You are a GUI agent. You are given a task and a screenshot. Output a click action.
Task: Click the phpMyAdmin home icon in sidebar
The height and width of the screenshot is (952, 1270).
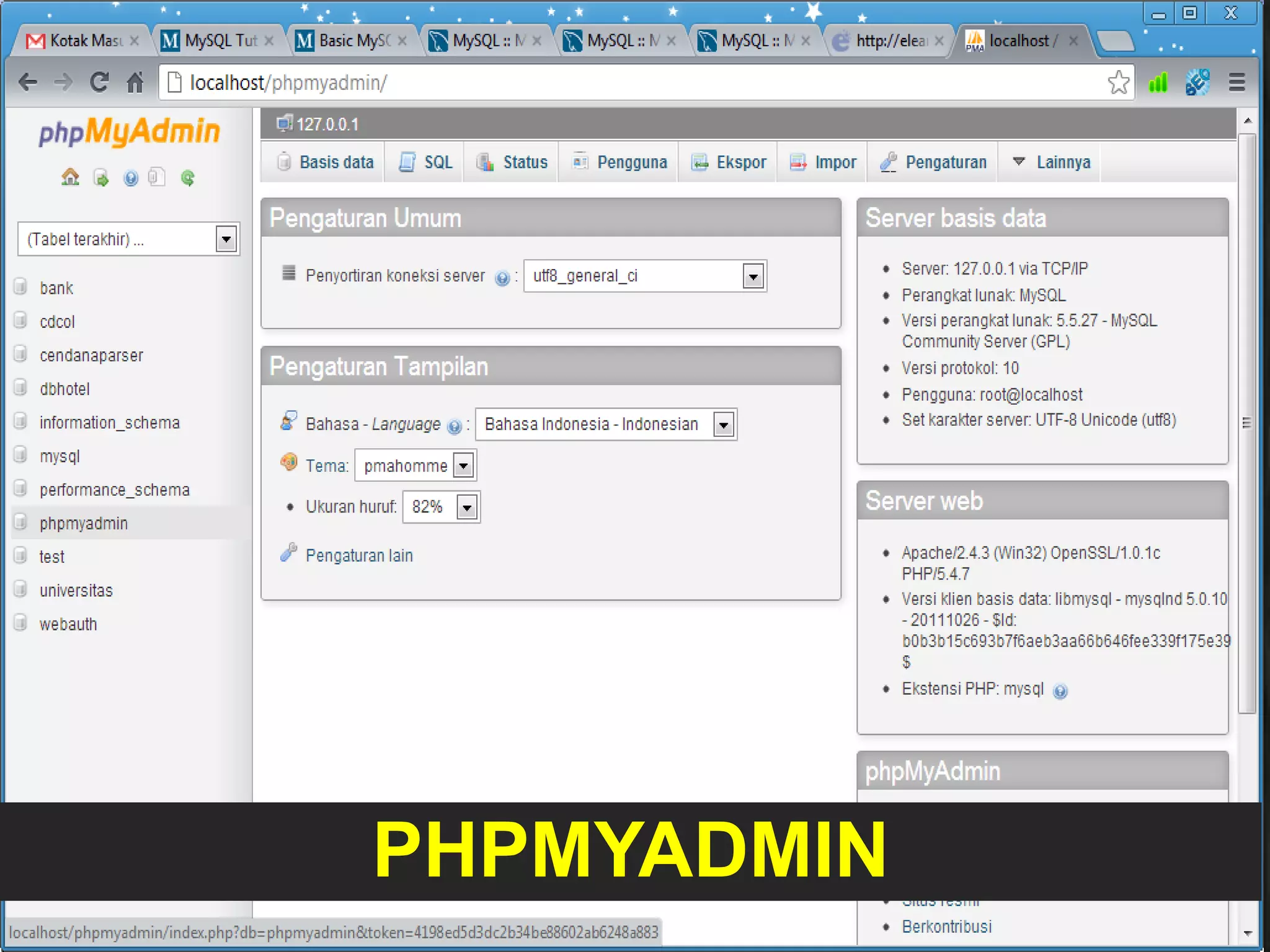(x=70, y=178)
